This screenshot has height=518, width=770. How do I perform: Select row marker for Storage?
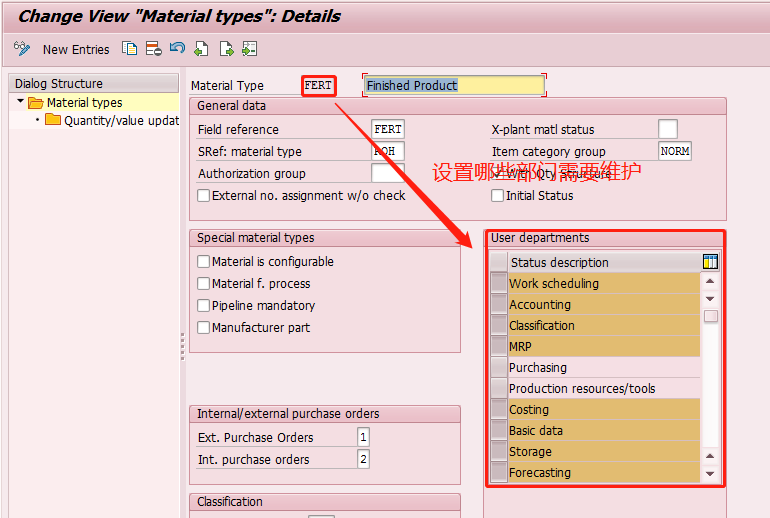pyautogui.click(x=499, y=452)
